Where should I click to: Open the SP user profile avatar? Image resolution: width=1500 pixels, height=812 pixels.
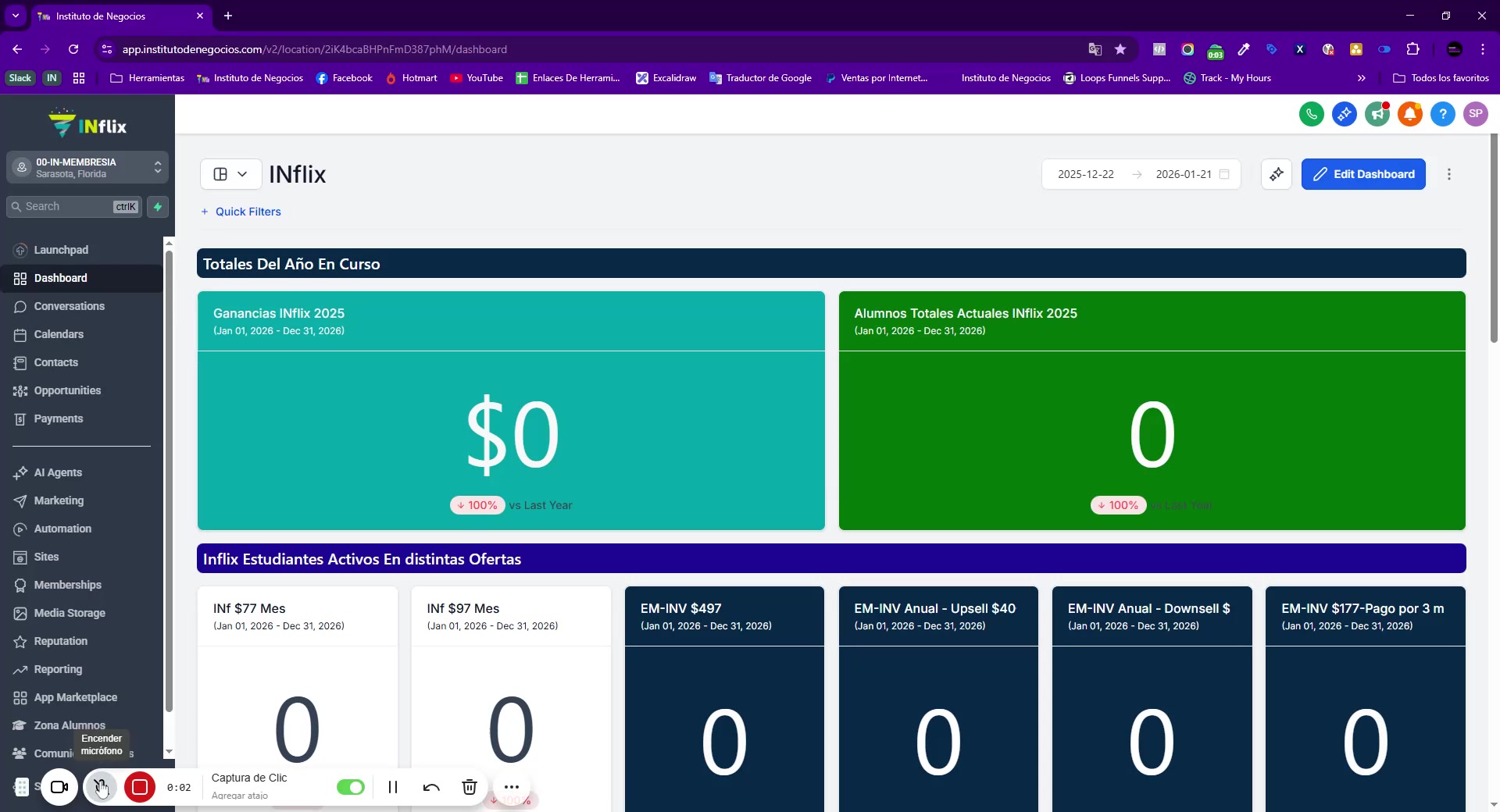tap(1476, 114)
